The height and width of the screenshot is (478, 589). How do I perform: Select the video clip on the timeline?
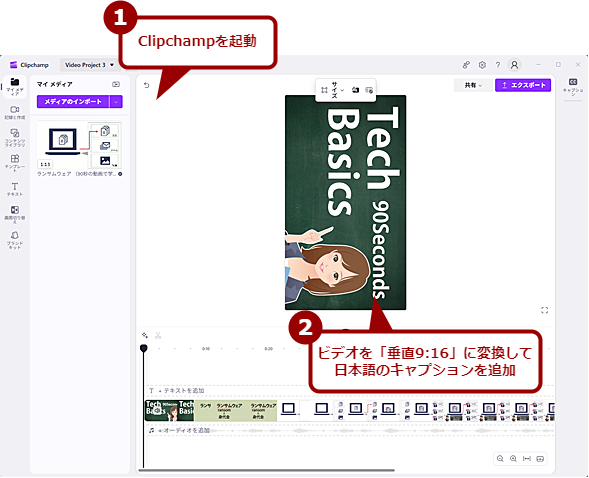[349, 410]
